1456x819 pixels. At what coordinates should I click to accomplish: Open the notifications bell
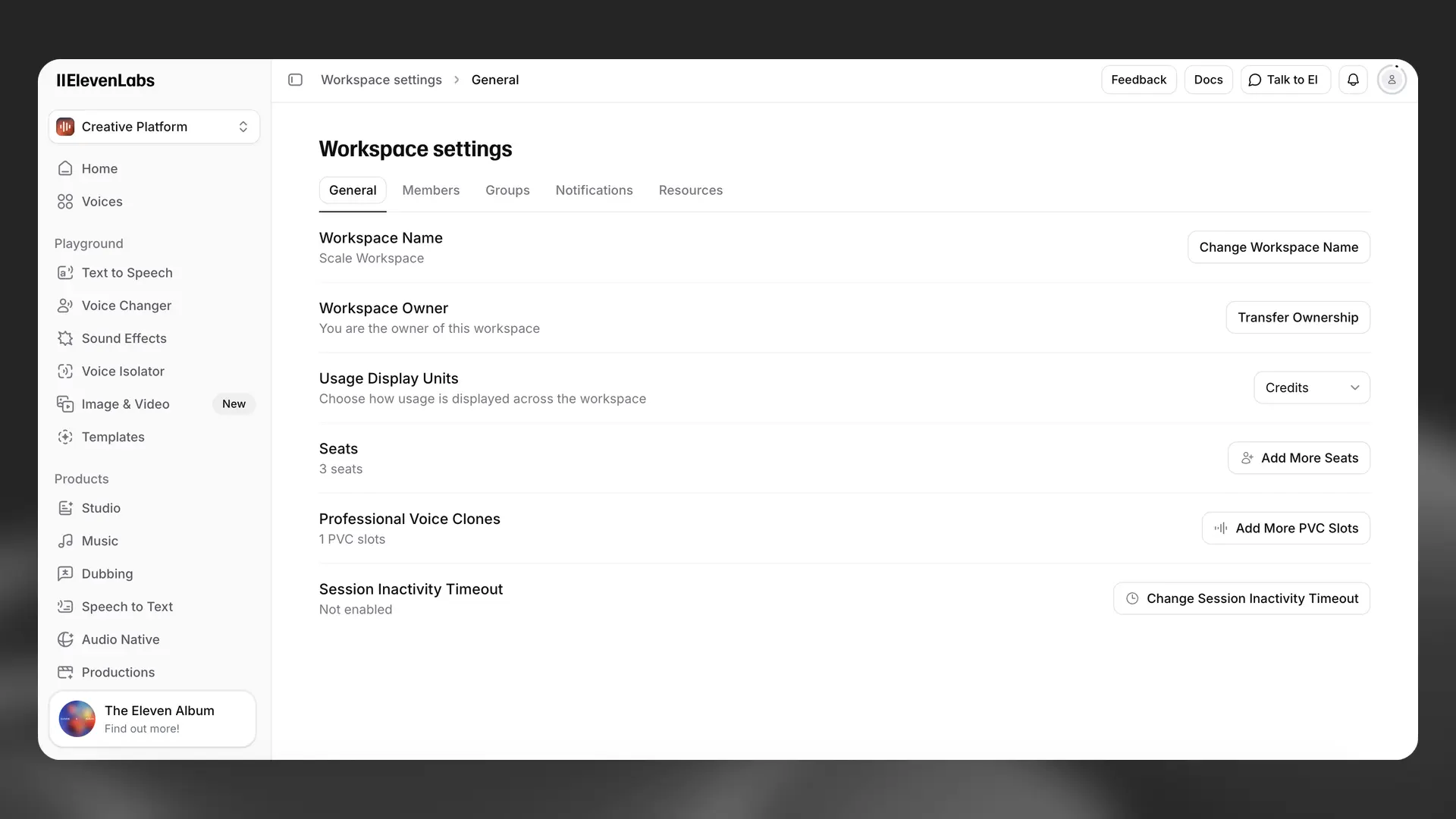coord(1353,80)
